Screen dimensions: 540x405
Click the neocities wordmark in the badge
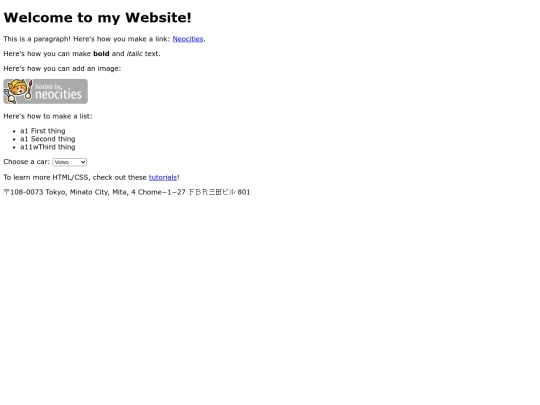click(x=59, y=94)
